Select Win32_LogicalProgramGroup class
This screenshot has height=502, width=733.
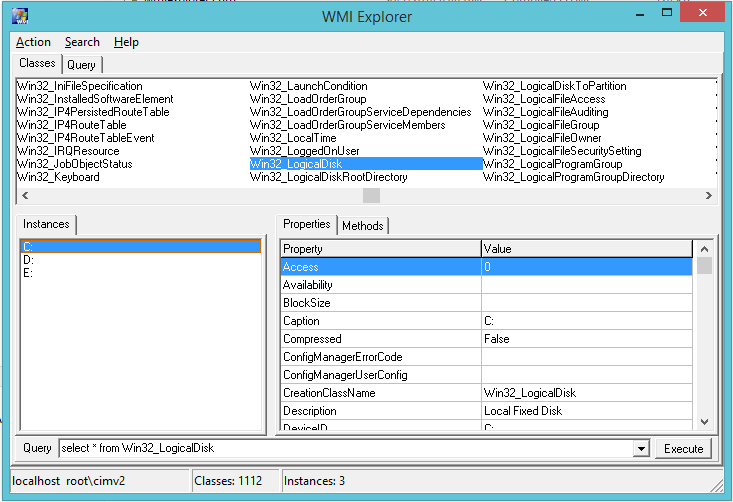pos(553,164)
